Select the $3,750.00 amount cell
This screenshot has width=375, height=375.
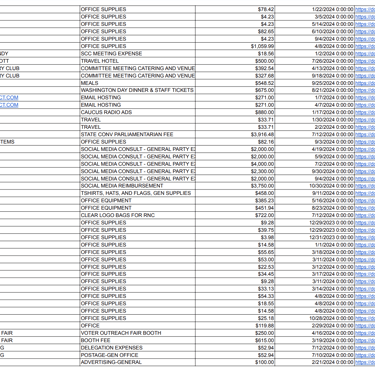[x=235, y=186]
